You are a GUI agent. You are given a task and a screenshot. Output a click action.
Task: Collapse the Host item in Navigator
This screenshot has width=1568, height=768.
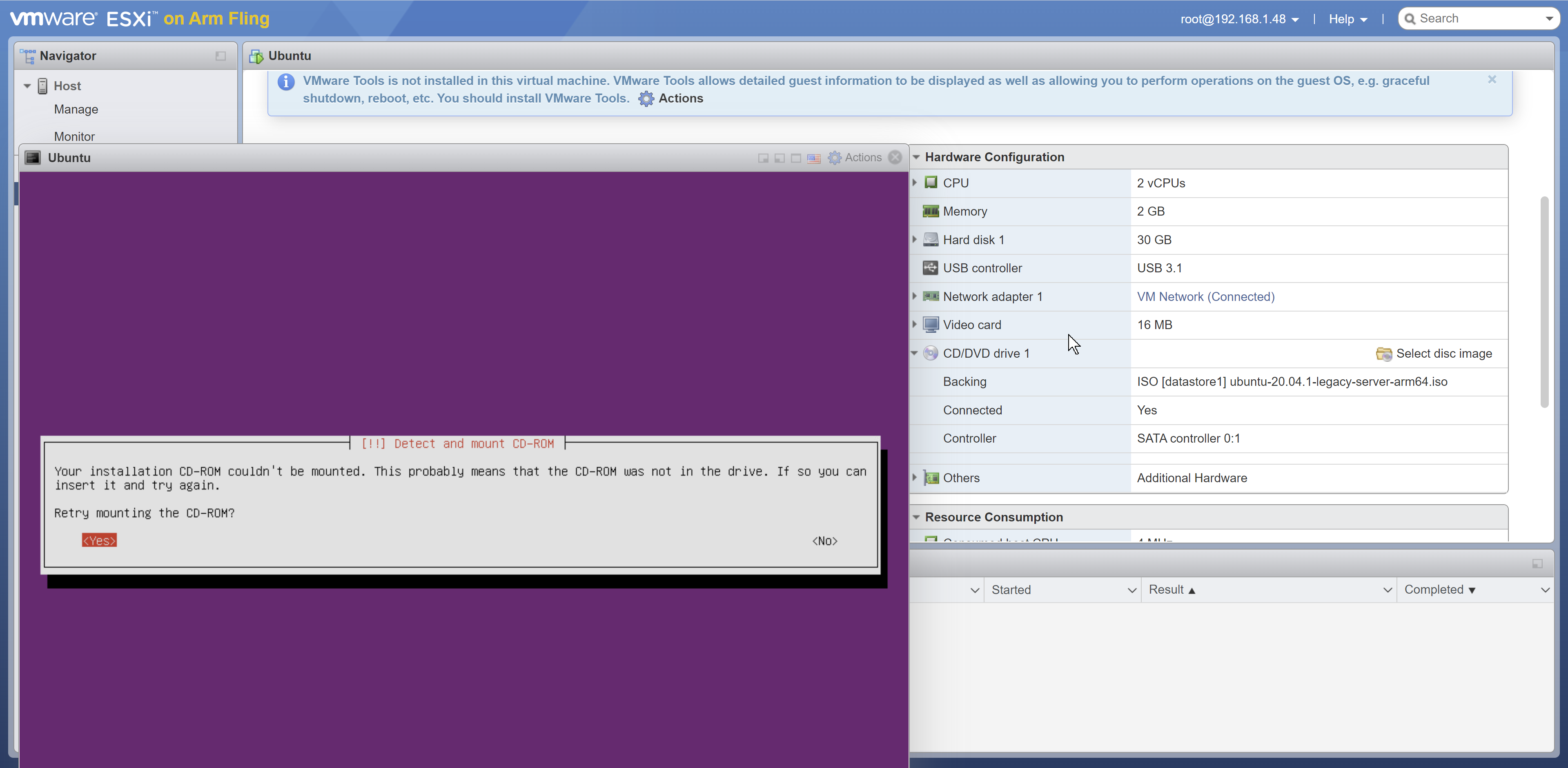click(27, 85)
